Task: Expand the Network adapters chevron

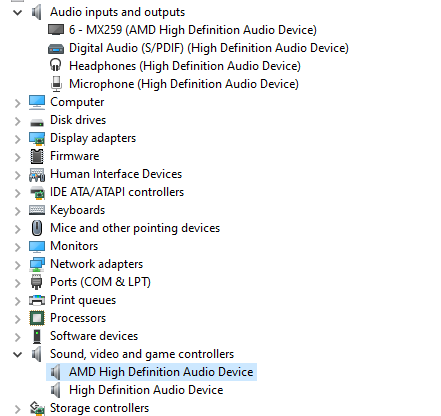Action: (x=18, y=265)
